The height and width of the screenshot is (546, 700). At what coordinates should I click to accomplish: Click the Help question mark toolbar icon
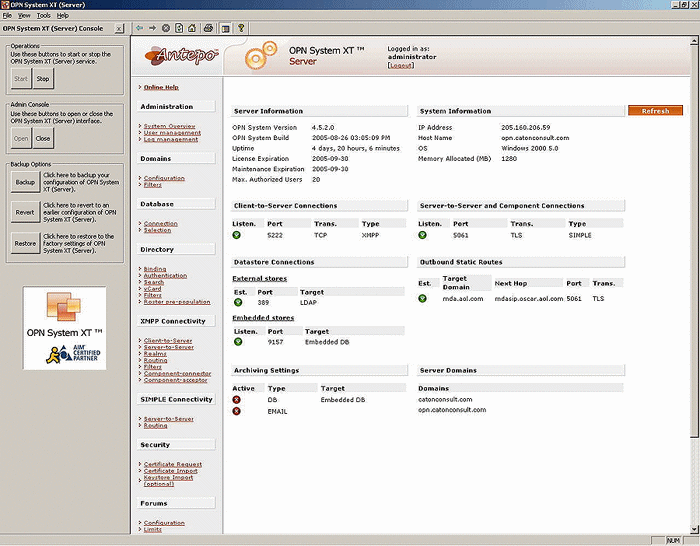241,28
